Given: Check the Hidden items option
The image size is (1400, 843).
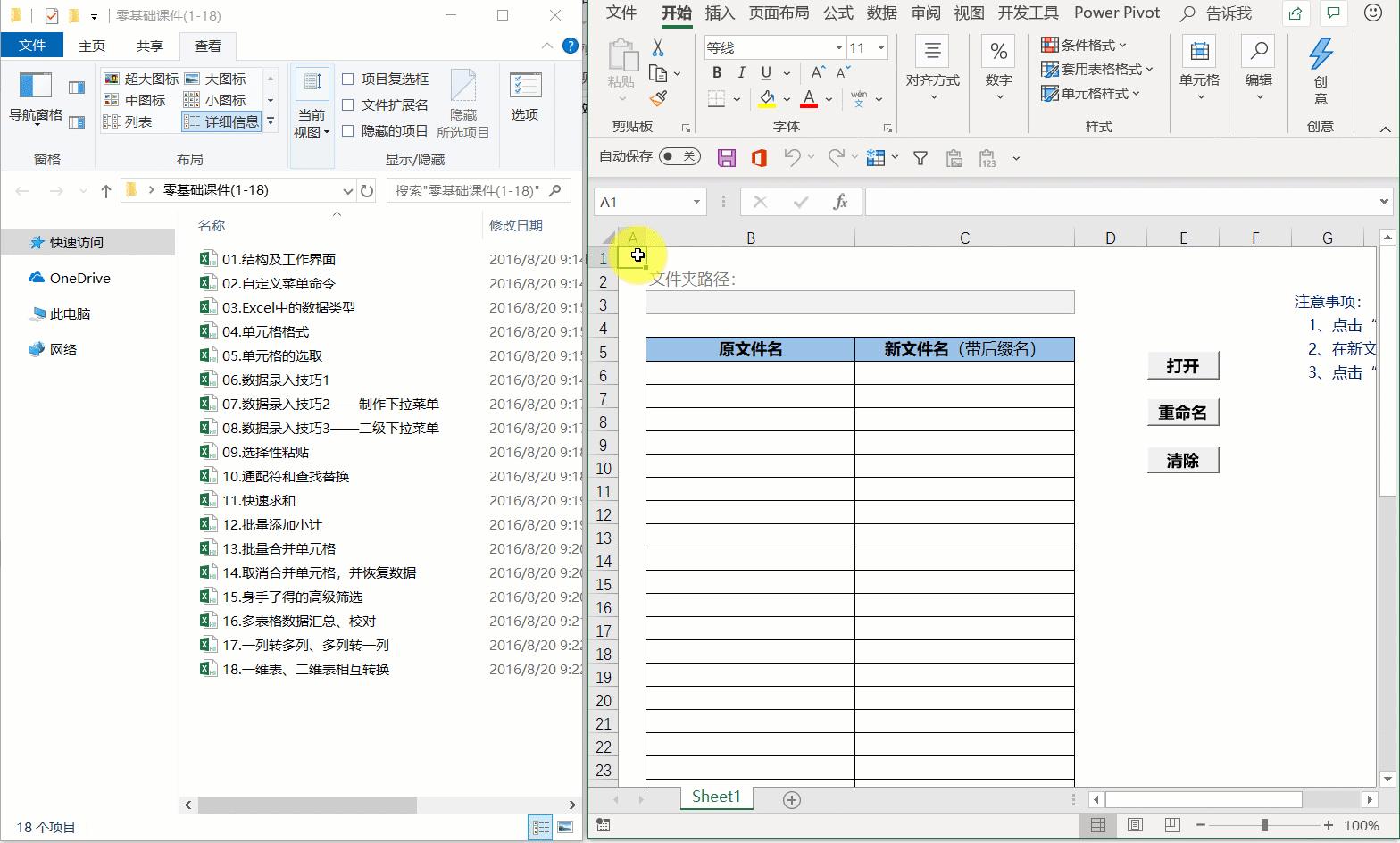Looking at the screenshot, I should (x=349, y=131).
